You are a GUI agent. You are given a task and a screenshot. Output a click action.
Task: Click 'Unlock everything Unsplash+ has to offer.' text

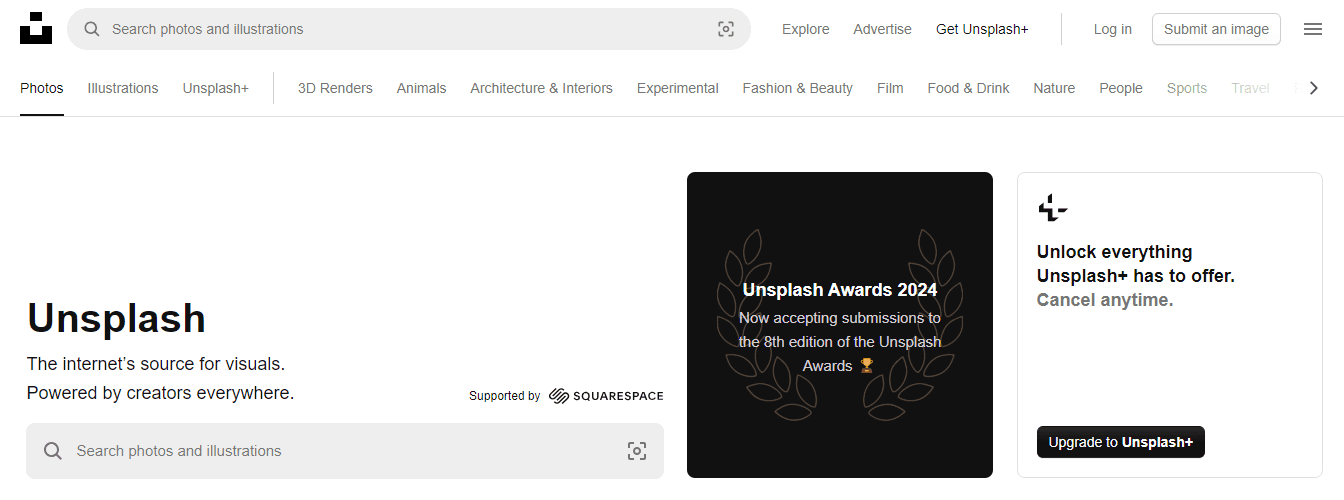point(1136,264)
